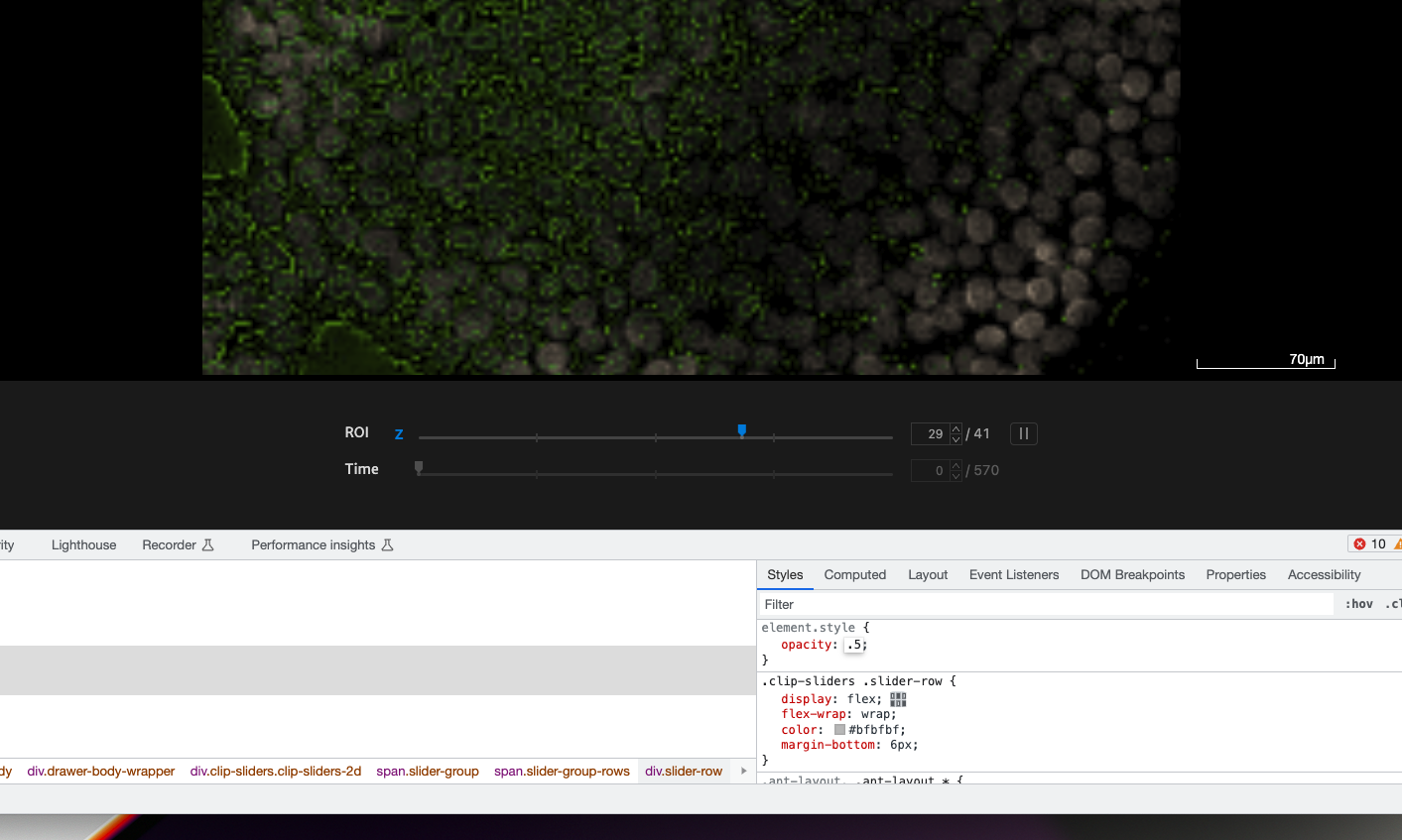Toggle the :hov element state button
This screenshot has height=840, width=1402.
point(1359,604)
